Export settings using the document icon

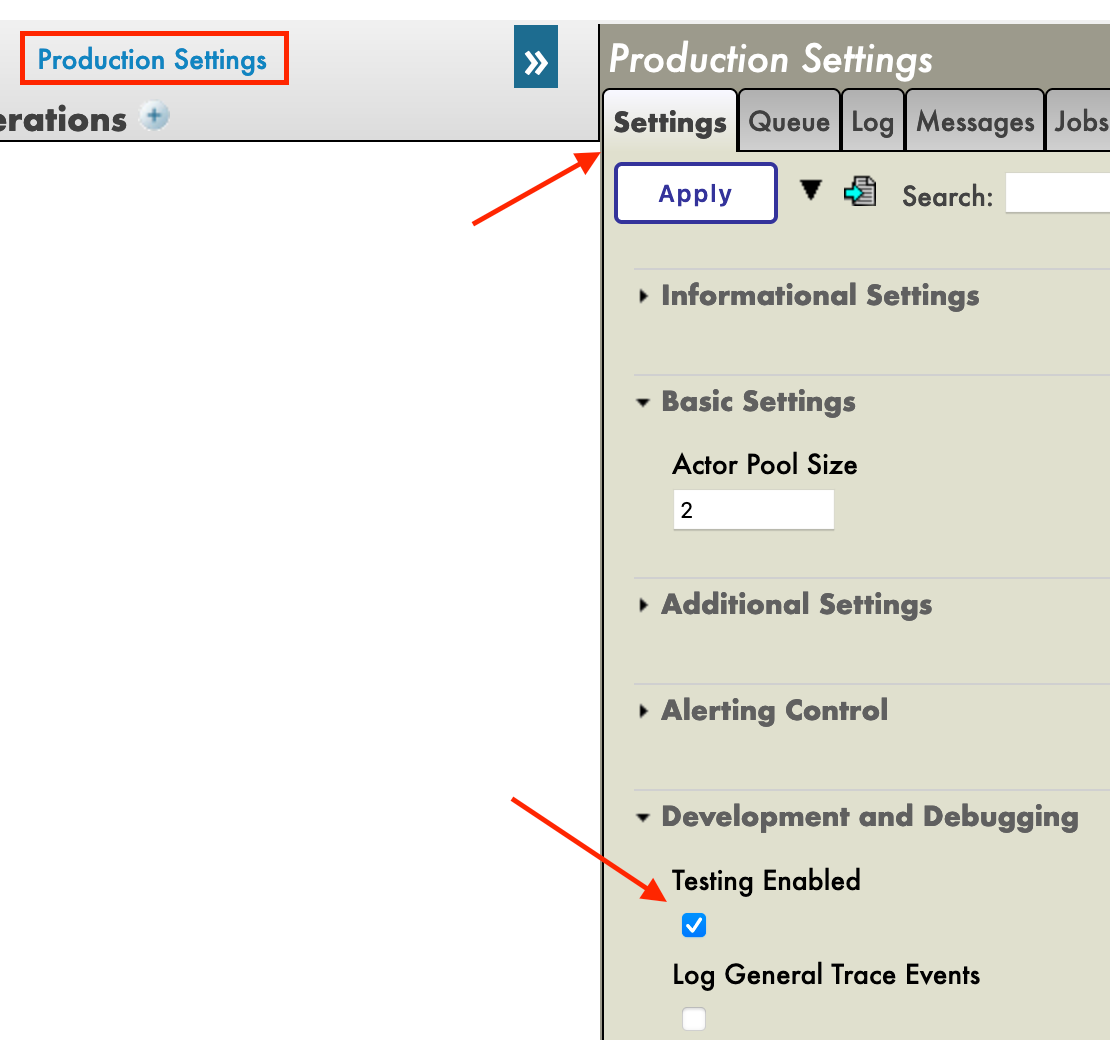tap(860, 191)
